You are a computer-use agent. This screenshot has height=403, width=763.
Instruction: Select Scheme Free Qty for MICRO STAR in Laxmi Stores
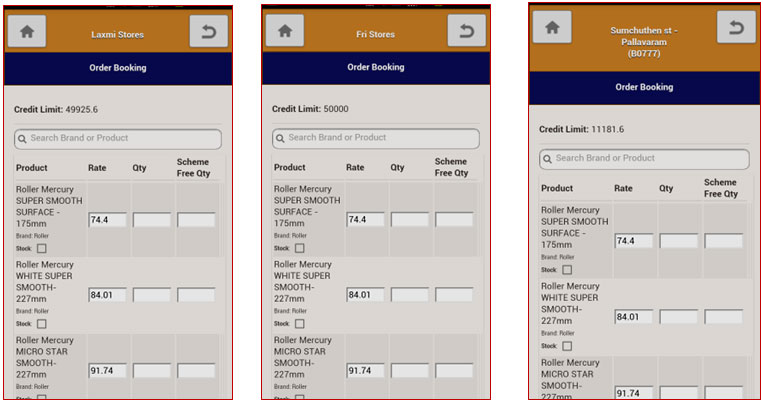point(196,371)
